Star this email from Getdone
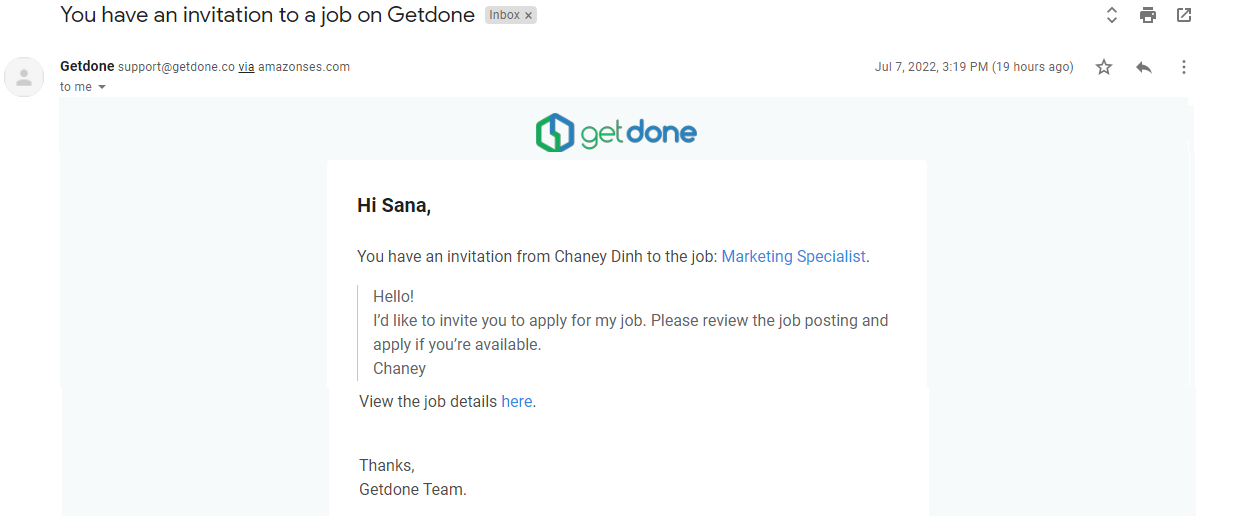Screen dimensions: 1236x516 pyautogui.click(x=1104, y=67)
